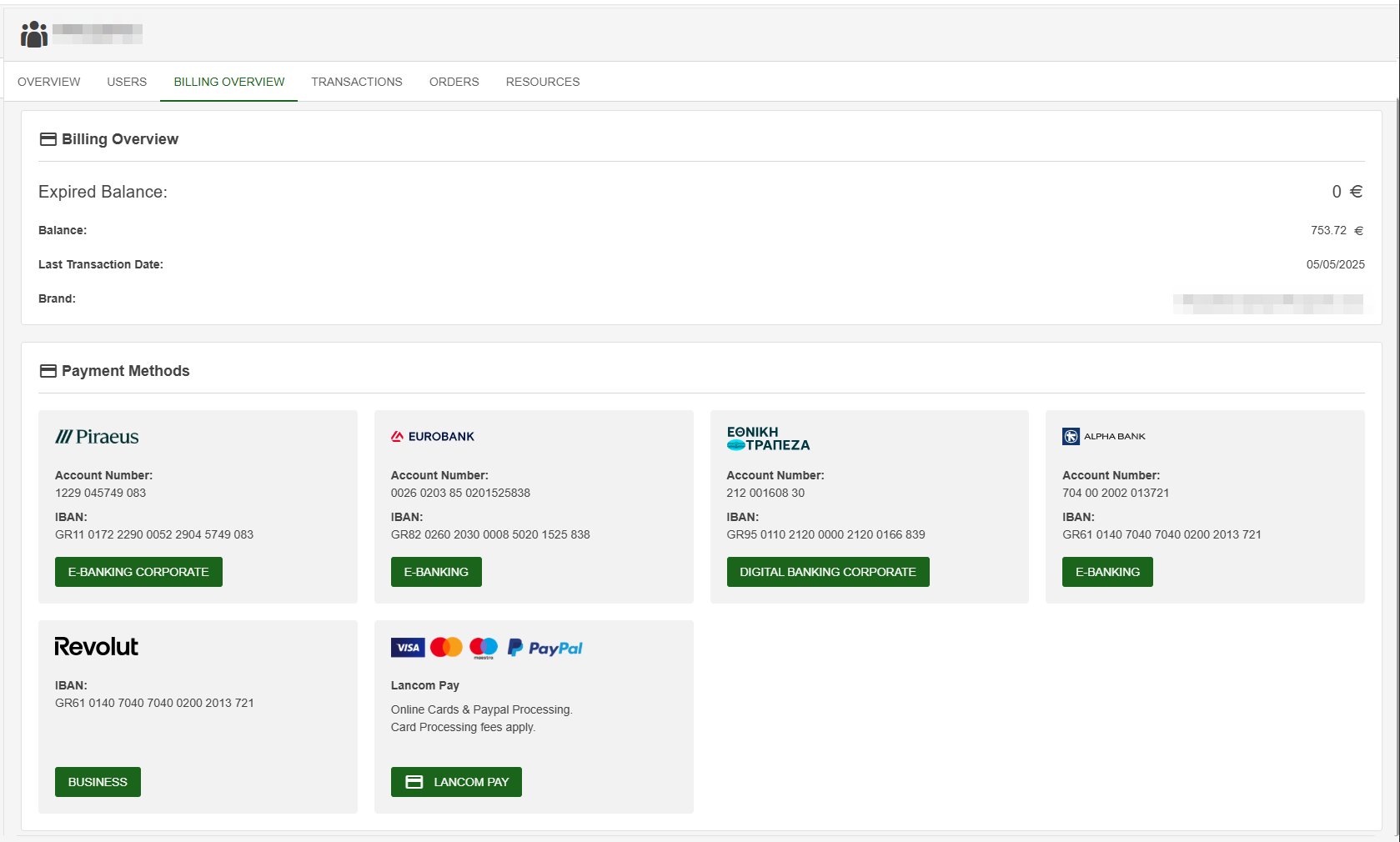The width and height of the screenshot is (1400, 842).
Task: Select the Eurobank logo
Action: (431, 435)
